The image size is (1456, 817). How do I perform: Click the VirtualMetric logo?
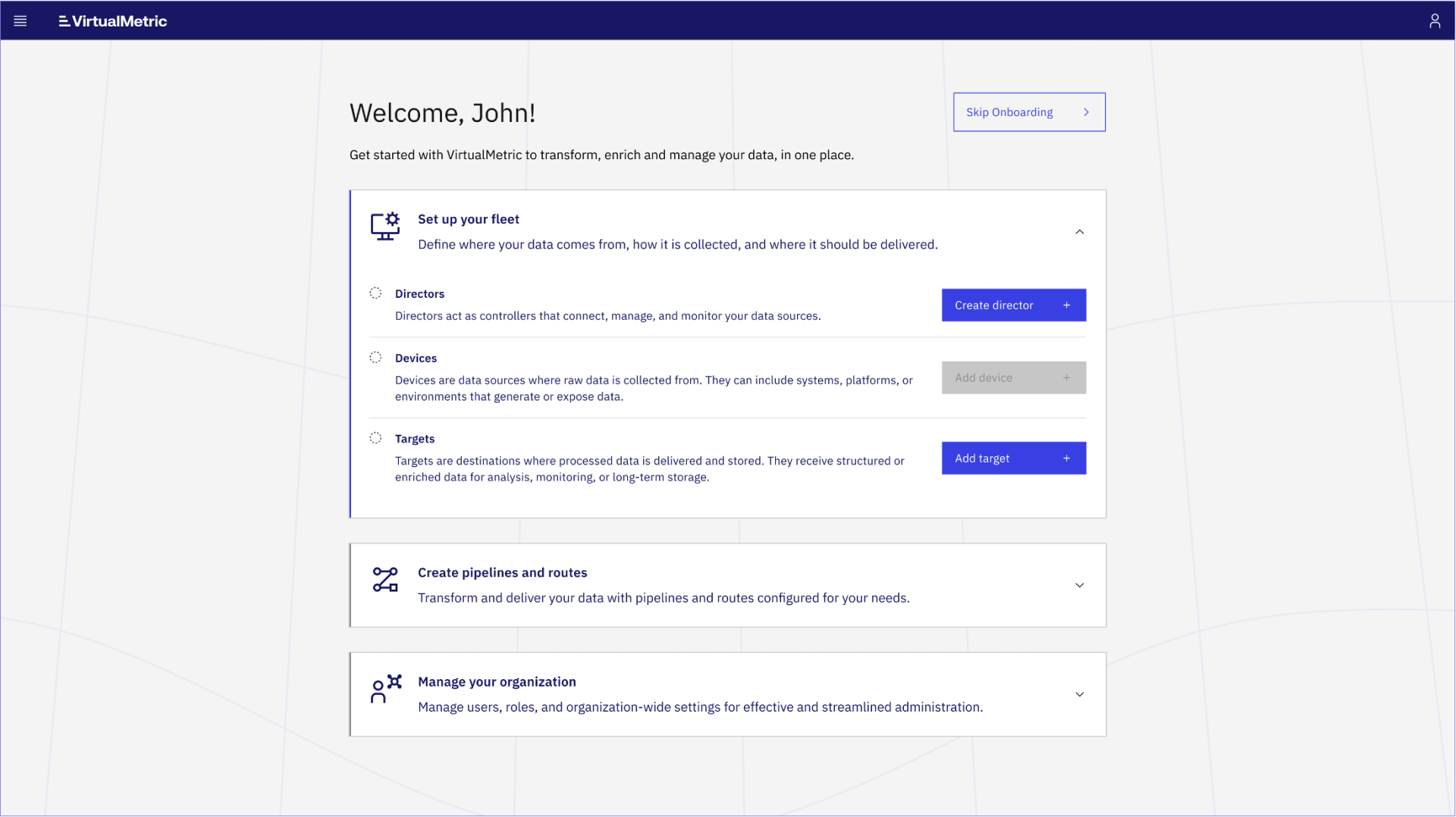[112, 20]
